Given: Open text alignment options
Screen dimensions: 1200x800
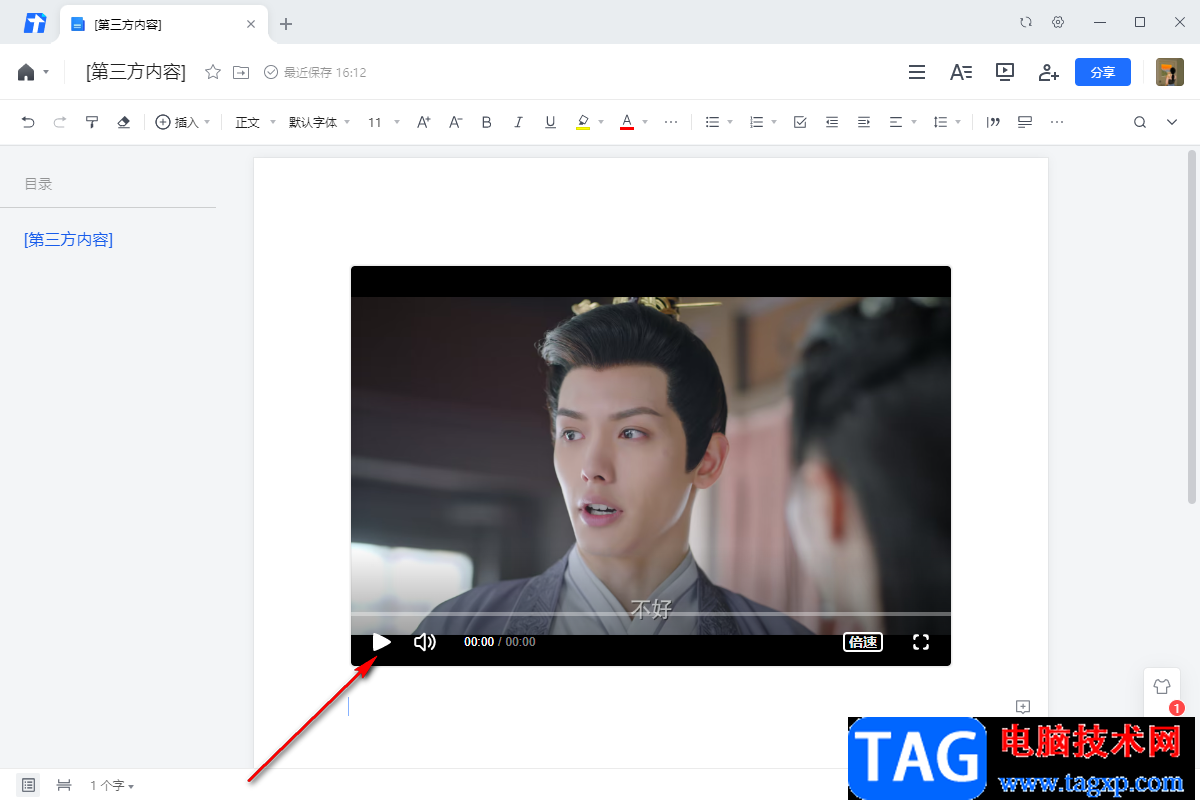Looking at the screenshot, I should (x=902, y=122).
